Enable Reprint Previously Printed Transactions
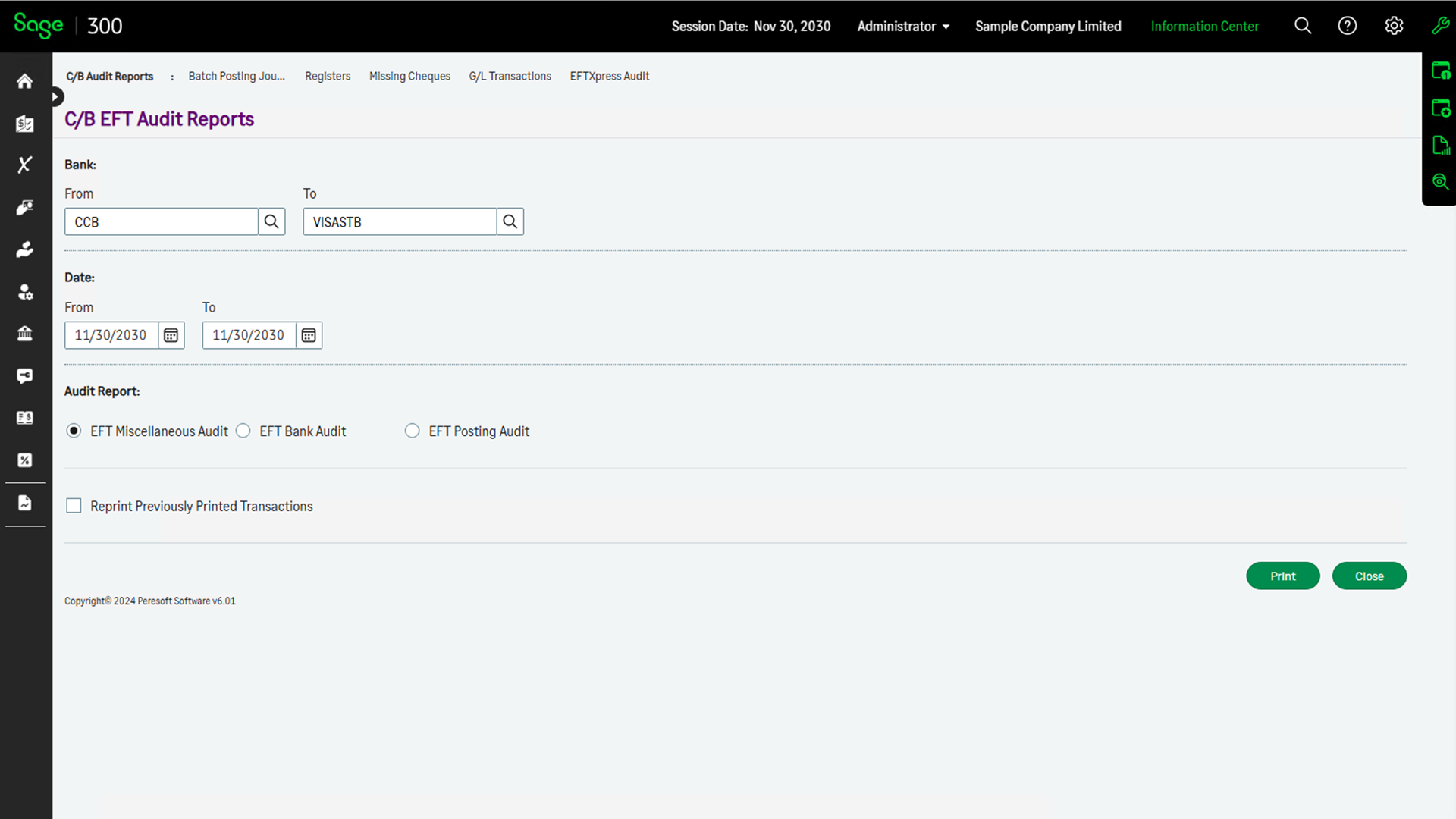Screen dimensions: 1456x819 74,505
